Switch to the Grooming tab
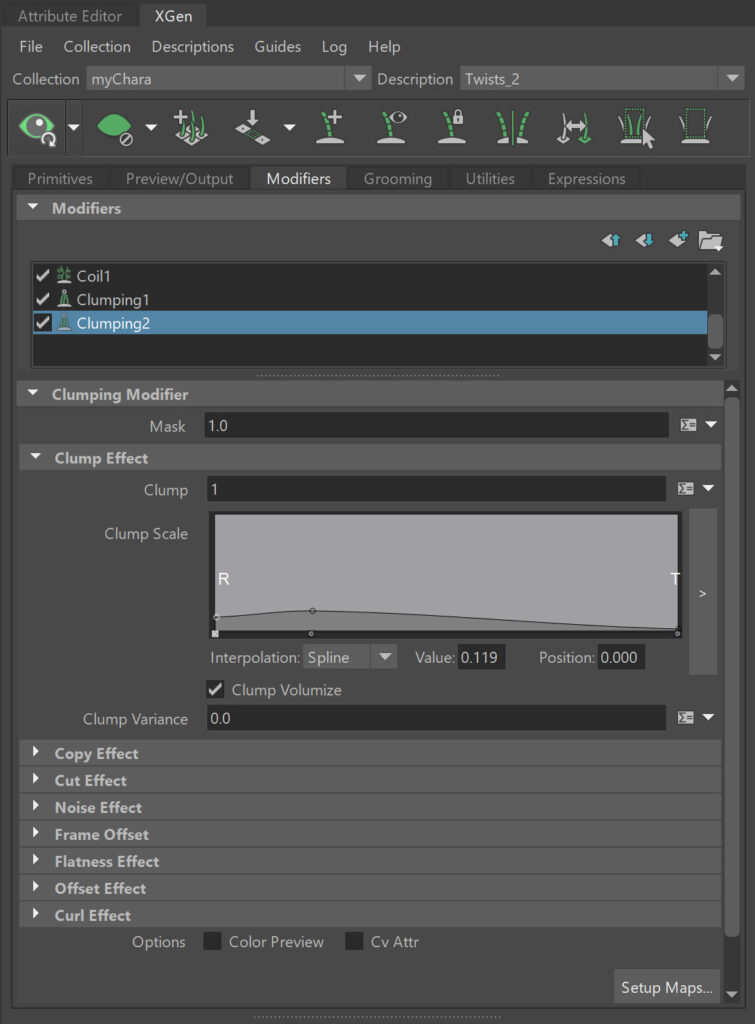Screen dimensions: 755x1024 pyautogui.click(x=397, y=179)
